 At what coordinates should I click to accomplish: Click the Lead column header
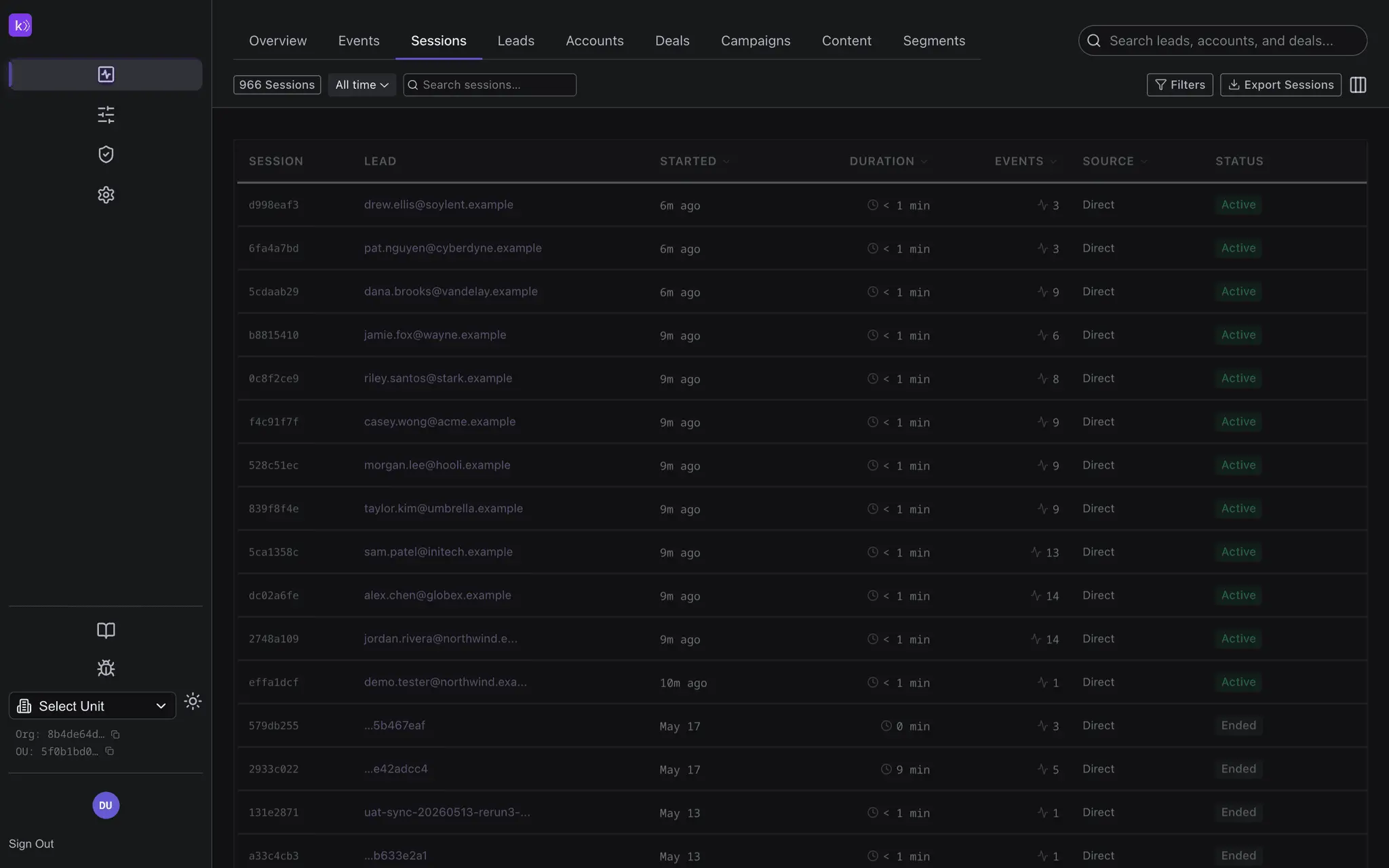click(x=380, y=161)
